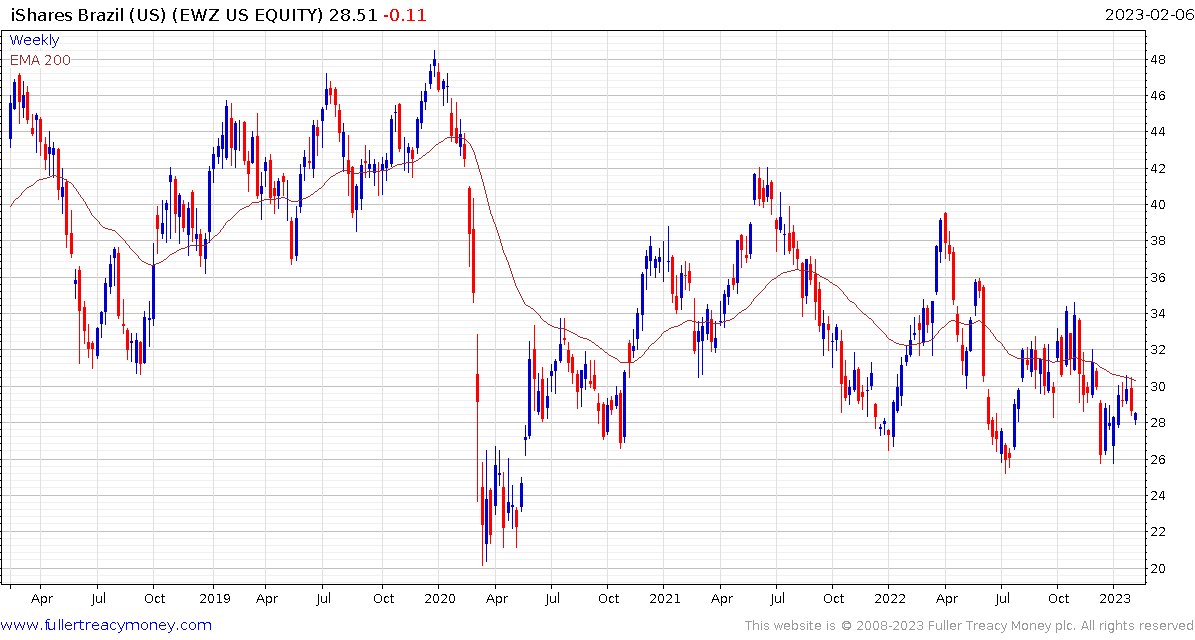Select the last price value 28.51
The height and width of the screenshot is (640, 1195).
click(354, 15)
